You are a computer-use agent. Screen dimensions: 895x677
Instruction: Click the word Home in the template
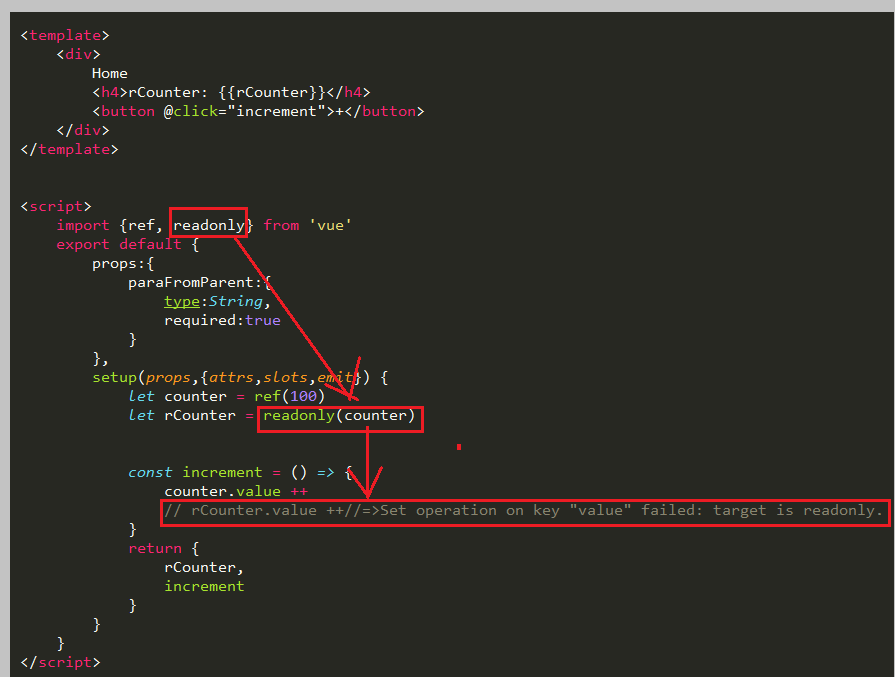(x=110, y=74)
